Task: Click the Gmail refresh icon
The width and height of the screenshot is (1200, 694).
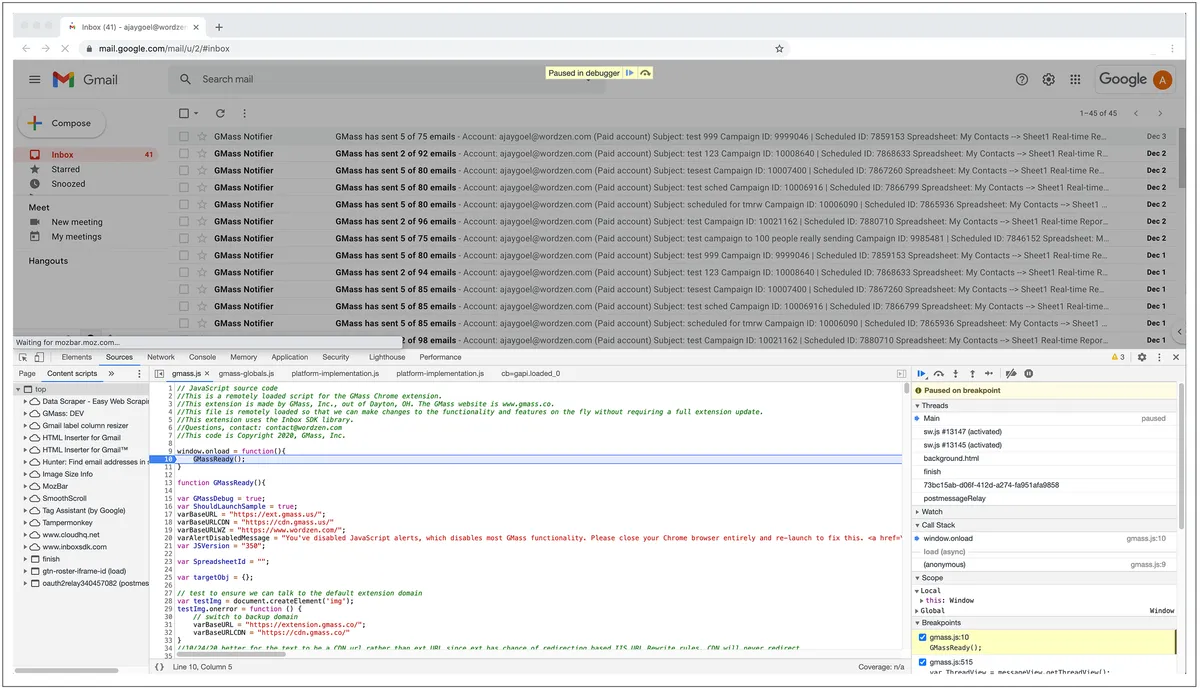Action: pyautogui.click(x=220, y=114)
